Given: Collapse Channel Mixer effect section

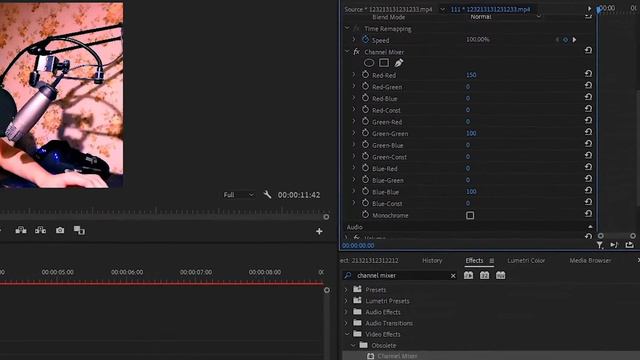Looking at the screenshot, I should 347,51.
